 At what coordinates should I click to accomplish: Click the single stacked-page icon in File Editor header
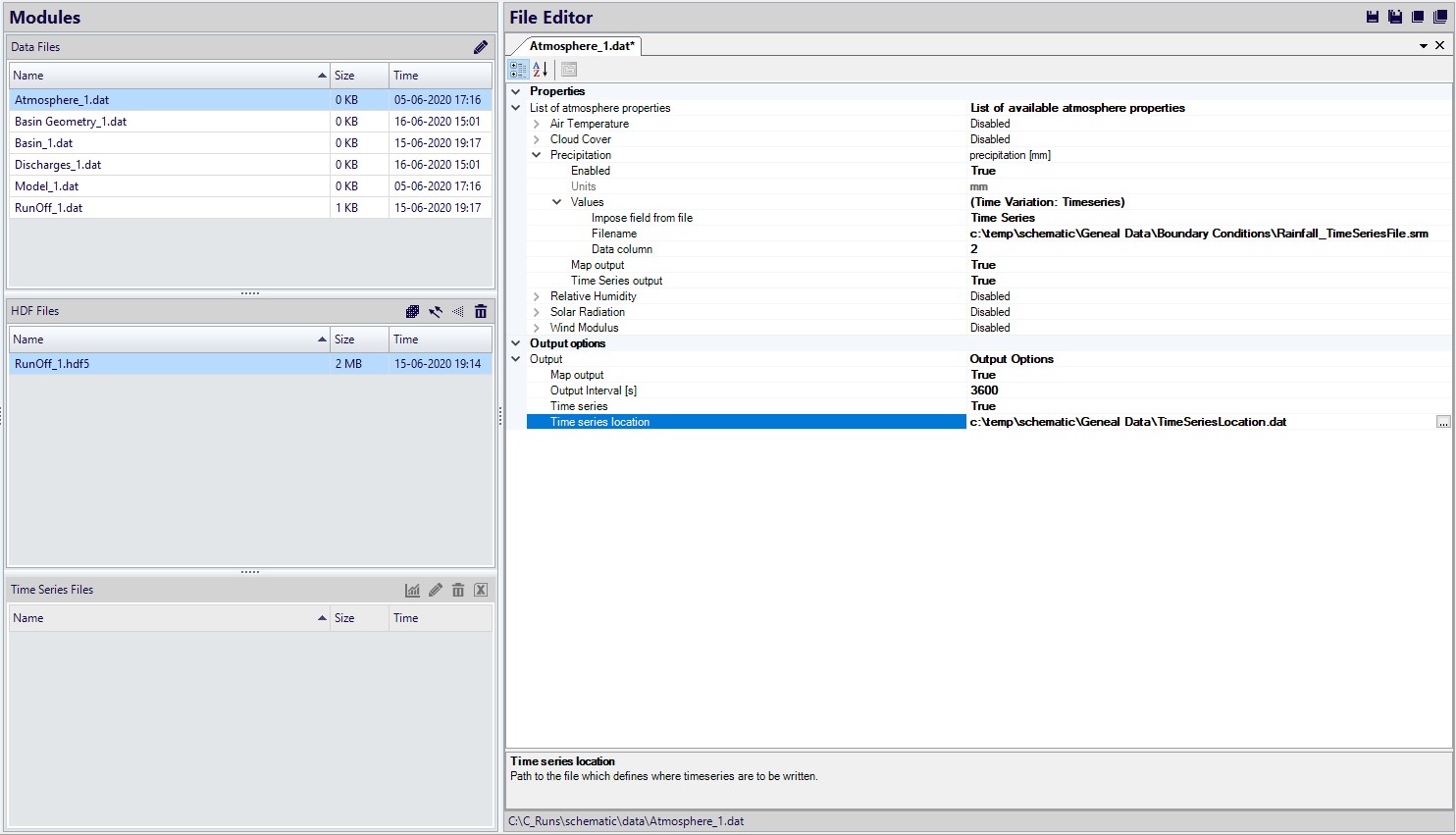click(1418, 17)
